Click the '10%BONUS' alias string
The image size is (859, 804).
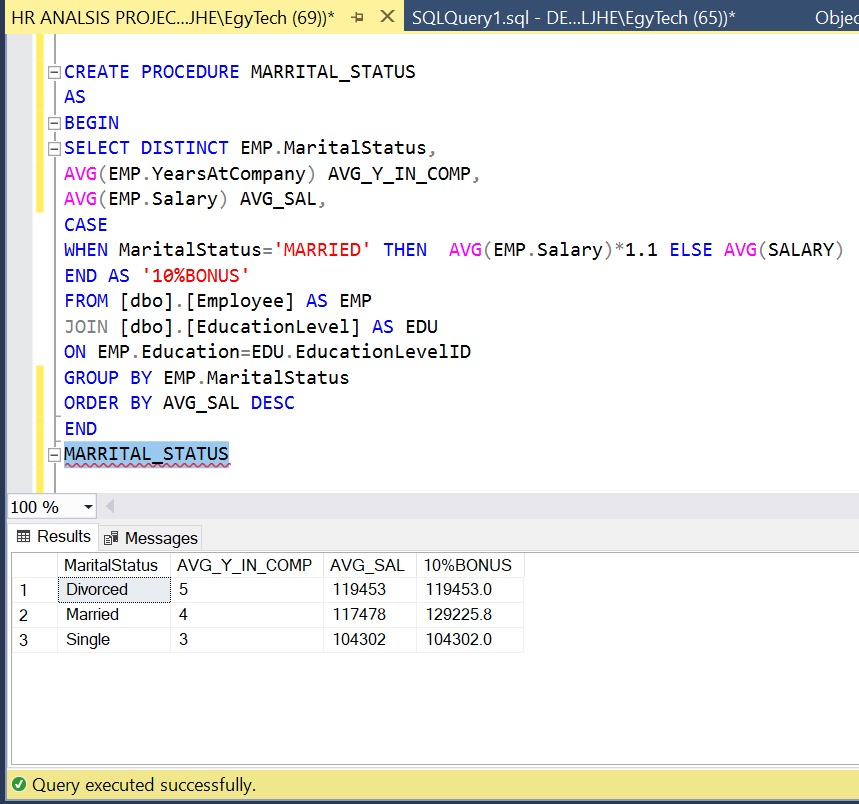[196, 275]
